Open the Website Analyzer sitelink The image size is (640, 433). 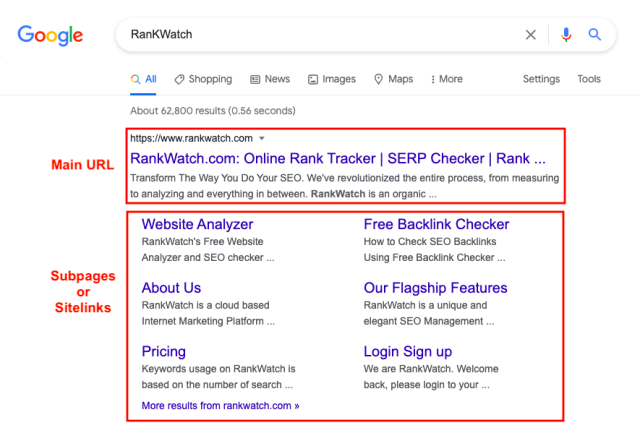click(x=197, y=224)
